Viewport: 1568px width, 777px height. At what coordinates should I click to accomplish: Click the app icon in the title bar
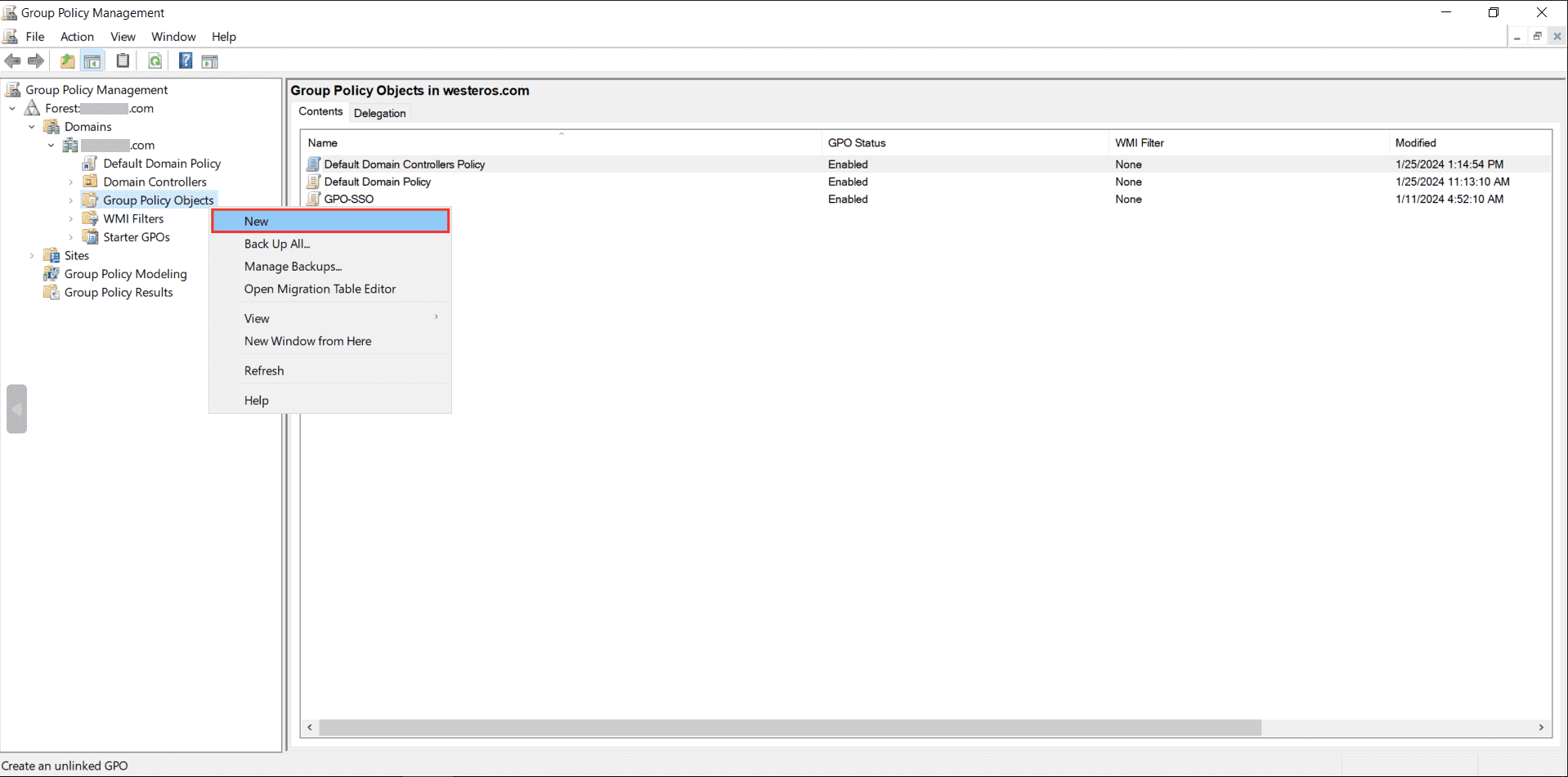(x=10, y=12)
